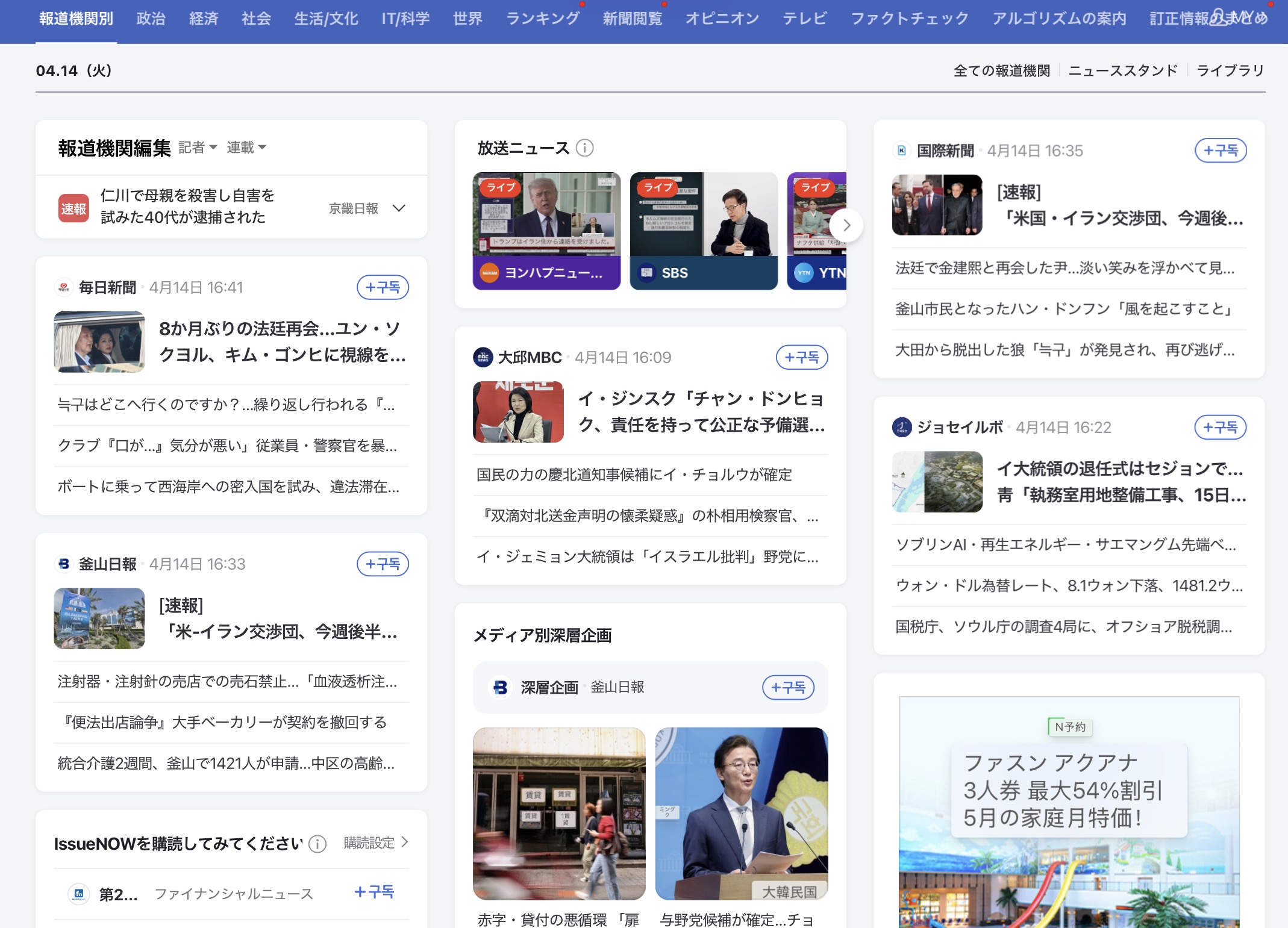Screen dimensions: 1288x928
Task: Click the 毎日新聞 logo icon
Action: tap(64, 287)
